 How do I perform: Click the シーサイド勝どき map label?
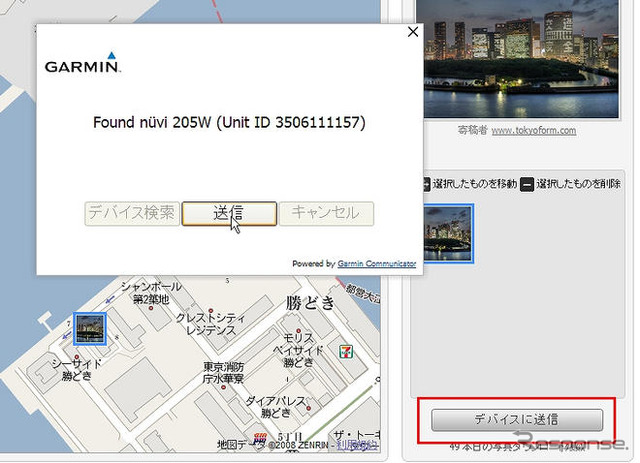pyautogui.click(x=76, y=370)
